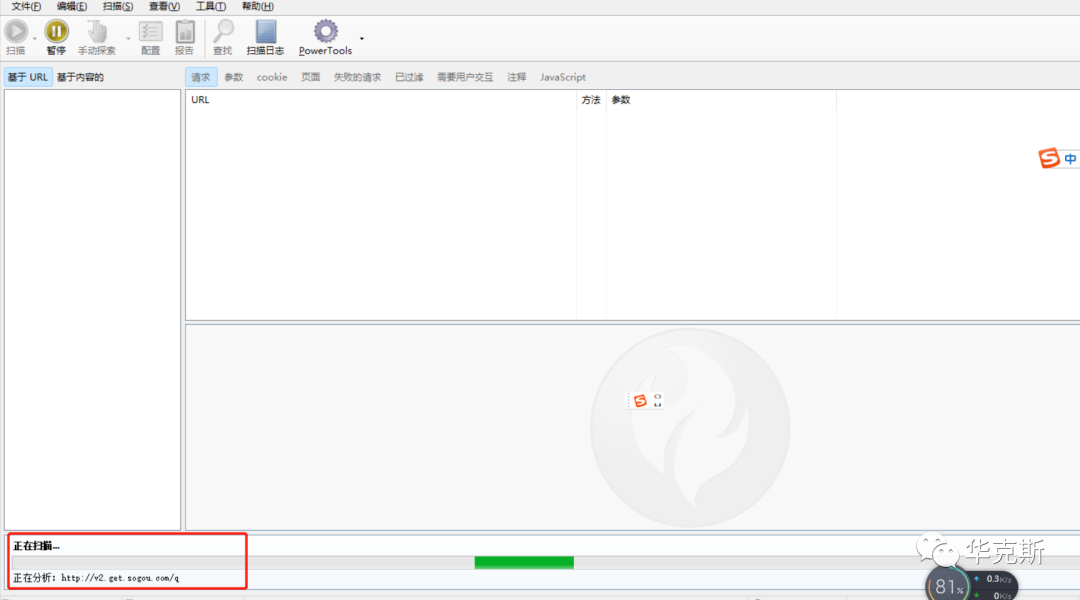Open the 文件(F) menu

point(26,6)
